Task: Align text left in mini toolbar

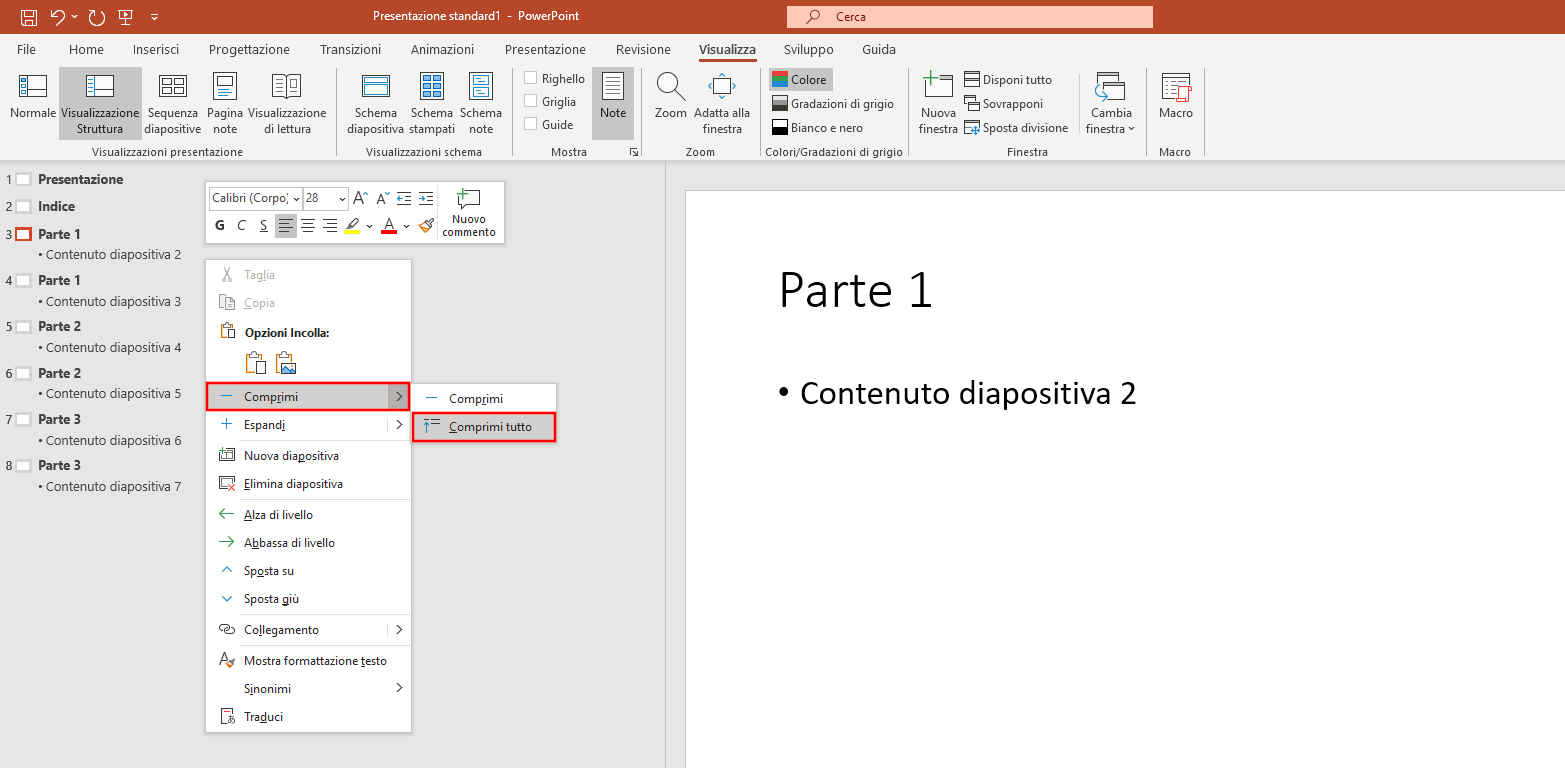Action: point(286,226)
